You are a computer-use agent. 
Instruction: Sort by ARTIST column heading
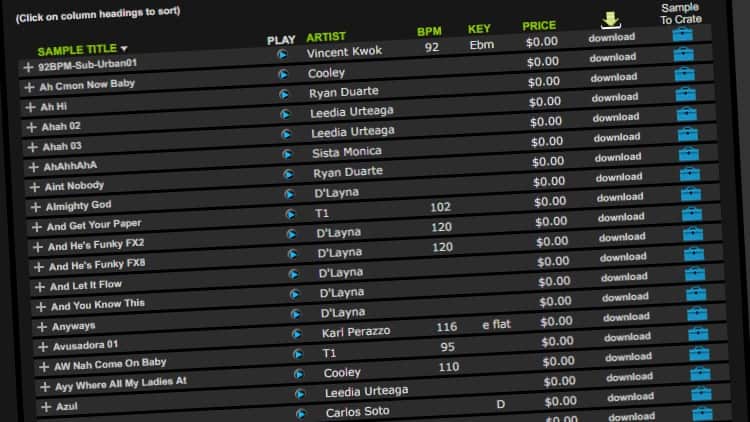326,37
